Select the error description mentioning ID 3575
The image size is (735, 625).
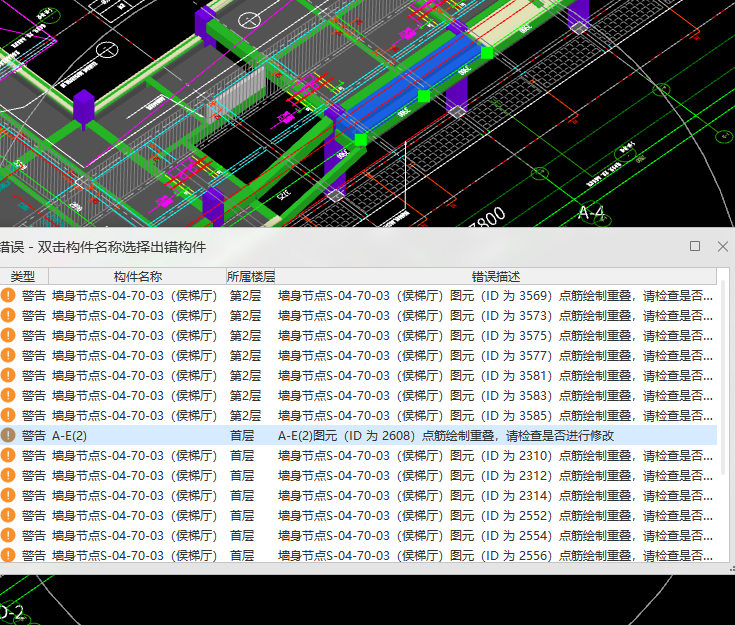coord(495,335)
